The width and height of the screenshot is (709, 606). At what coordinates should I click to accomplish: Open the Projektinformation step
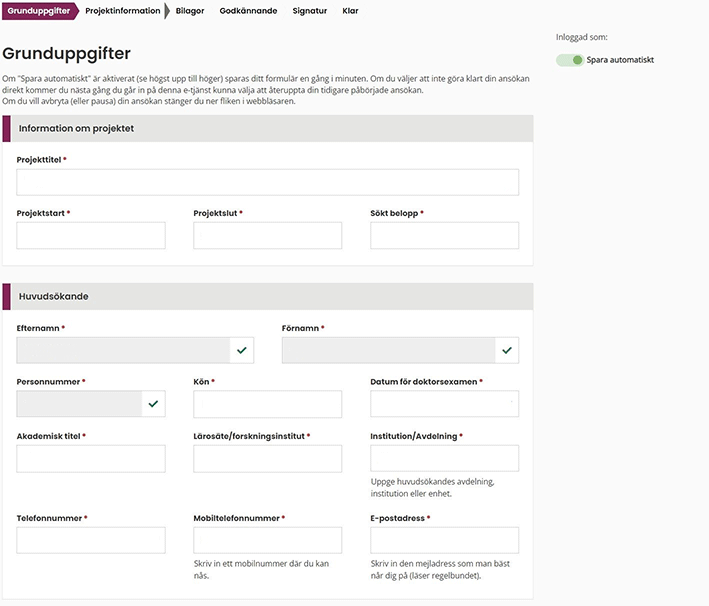122,11
